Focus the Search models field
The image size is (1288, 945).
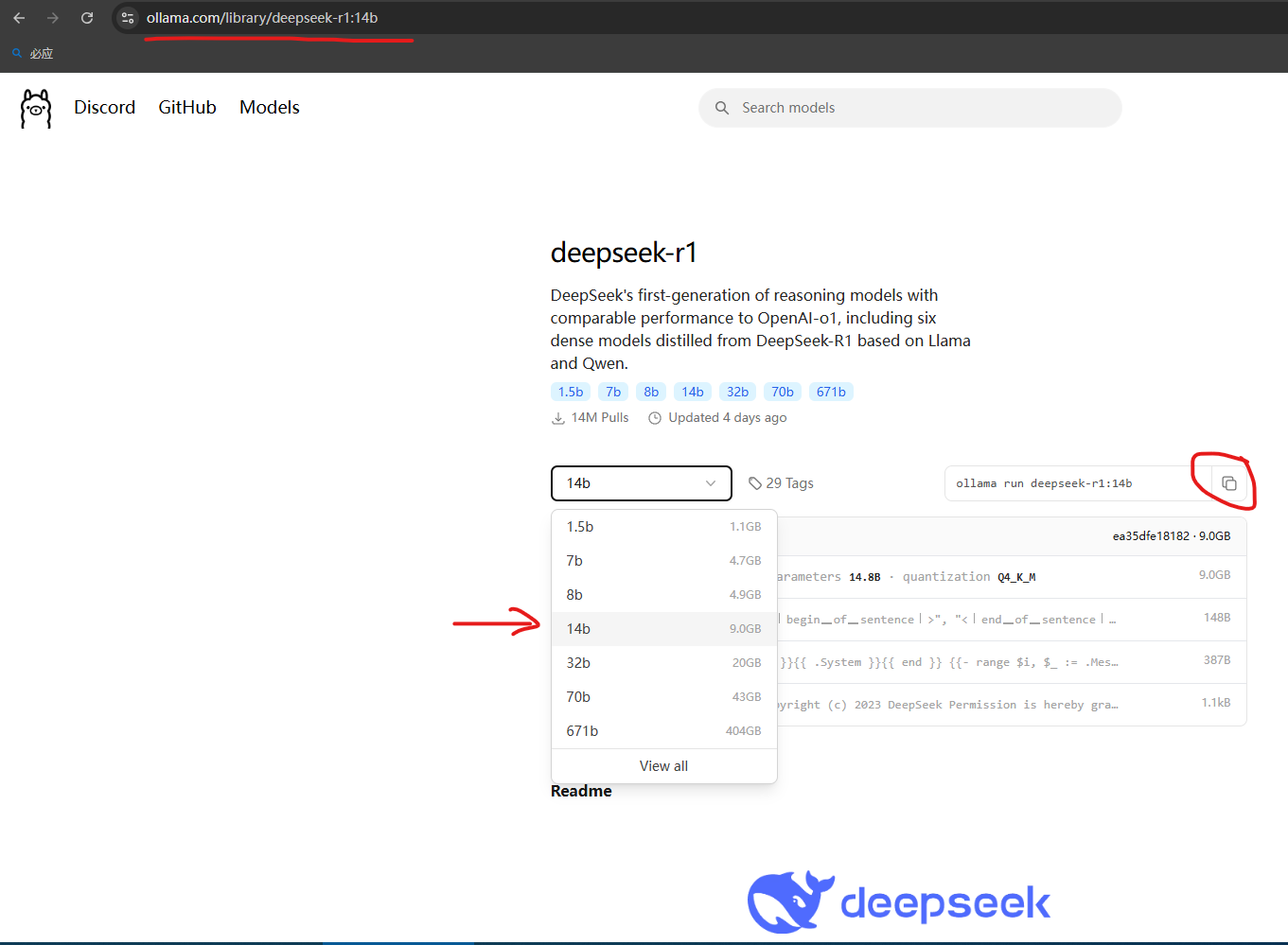[x=910, y=108]
